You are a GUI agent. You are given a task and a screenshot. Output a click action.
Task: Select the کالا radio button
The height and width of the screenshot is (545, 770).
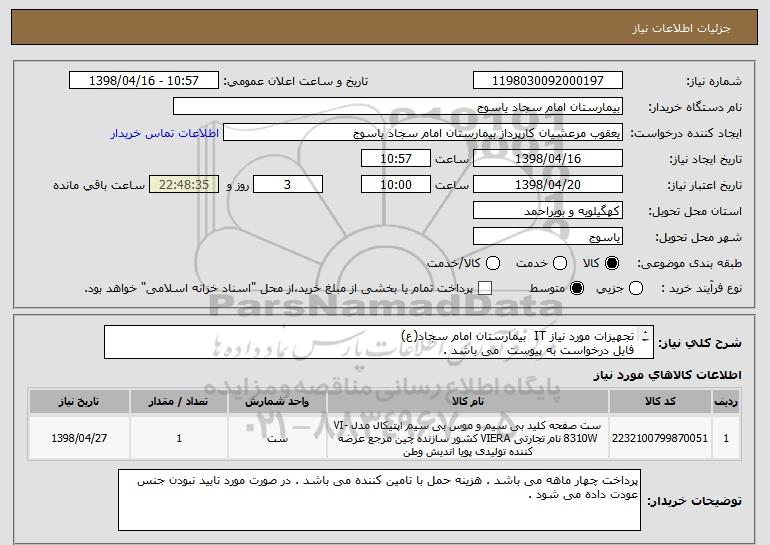612,263
